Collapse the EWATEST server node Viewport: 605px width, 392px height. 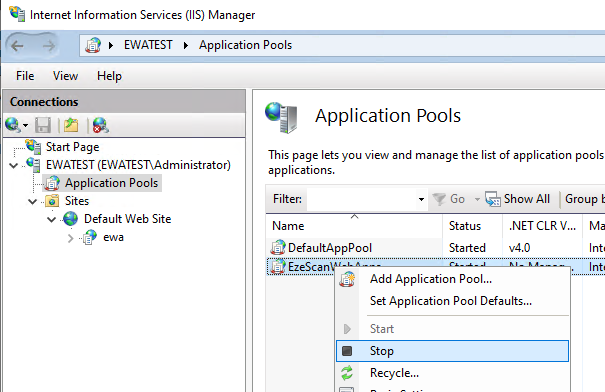click(x=14, y=166)
